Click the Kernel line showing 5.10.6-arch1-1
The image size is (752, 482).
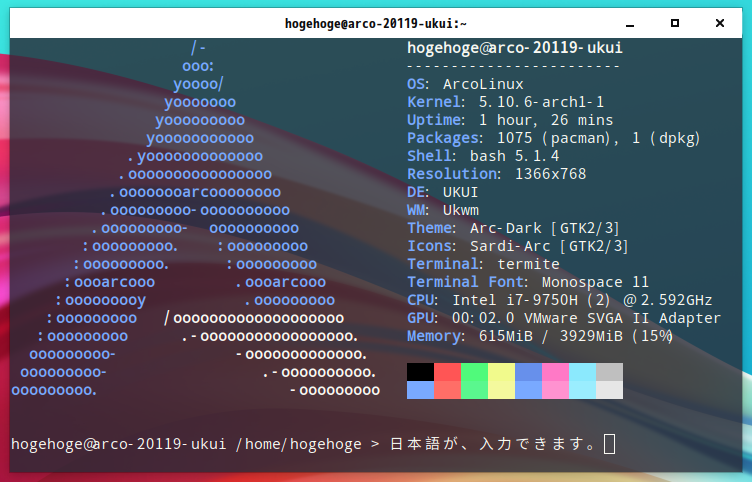(505, 102)
